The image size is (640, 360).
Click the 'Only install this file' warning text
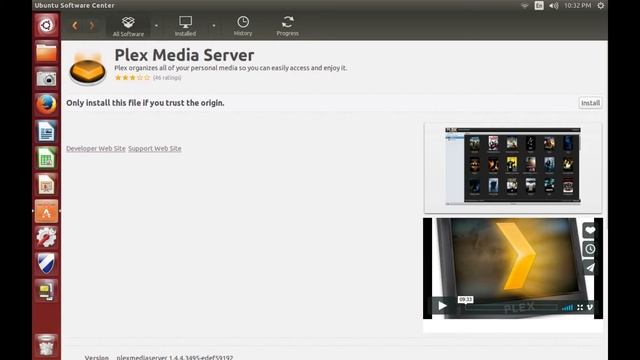click(x=145, y=103)
